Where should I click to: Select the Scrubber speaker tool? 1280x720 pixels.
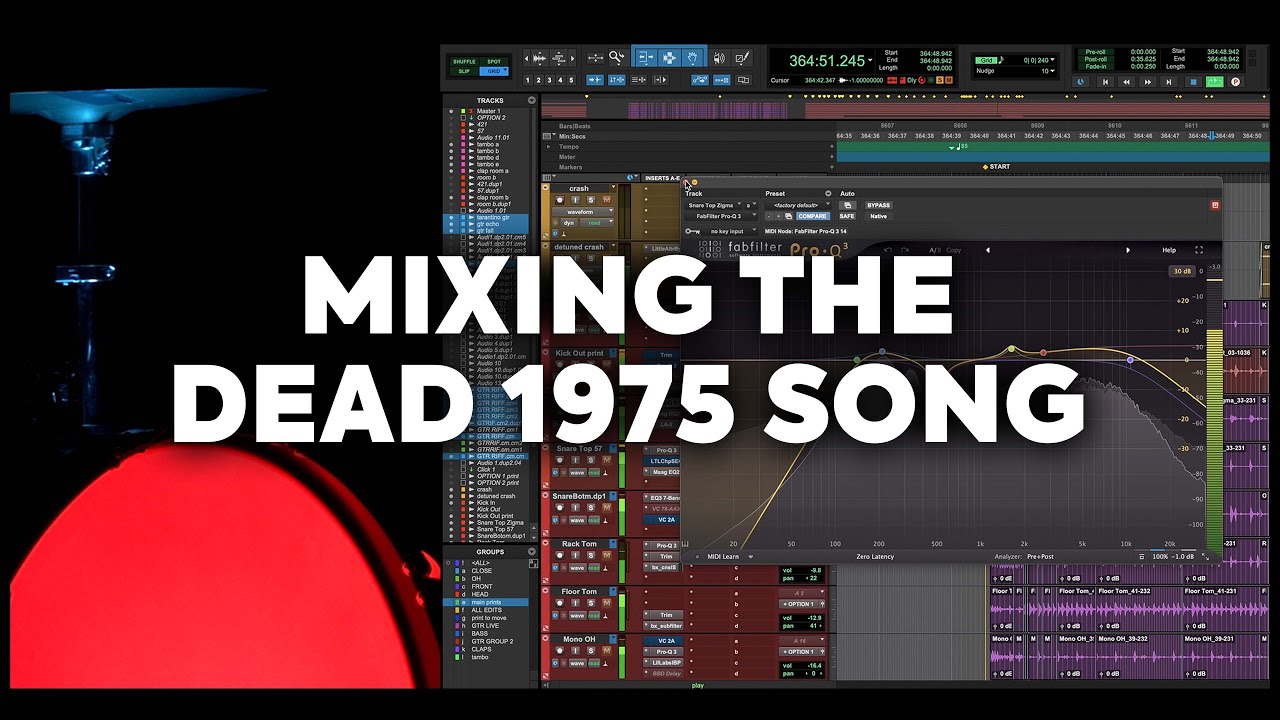click(x=719, y=58)
